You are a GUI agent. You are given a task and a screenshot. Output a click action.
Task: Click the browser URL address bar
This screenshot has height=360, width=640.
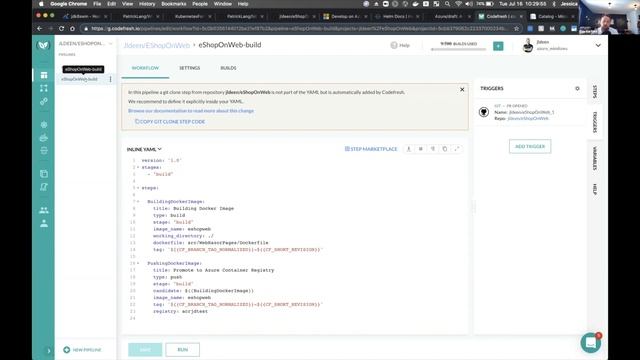(x=299, y=29)
